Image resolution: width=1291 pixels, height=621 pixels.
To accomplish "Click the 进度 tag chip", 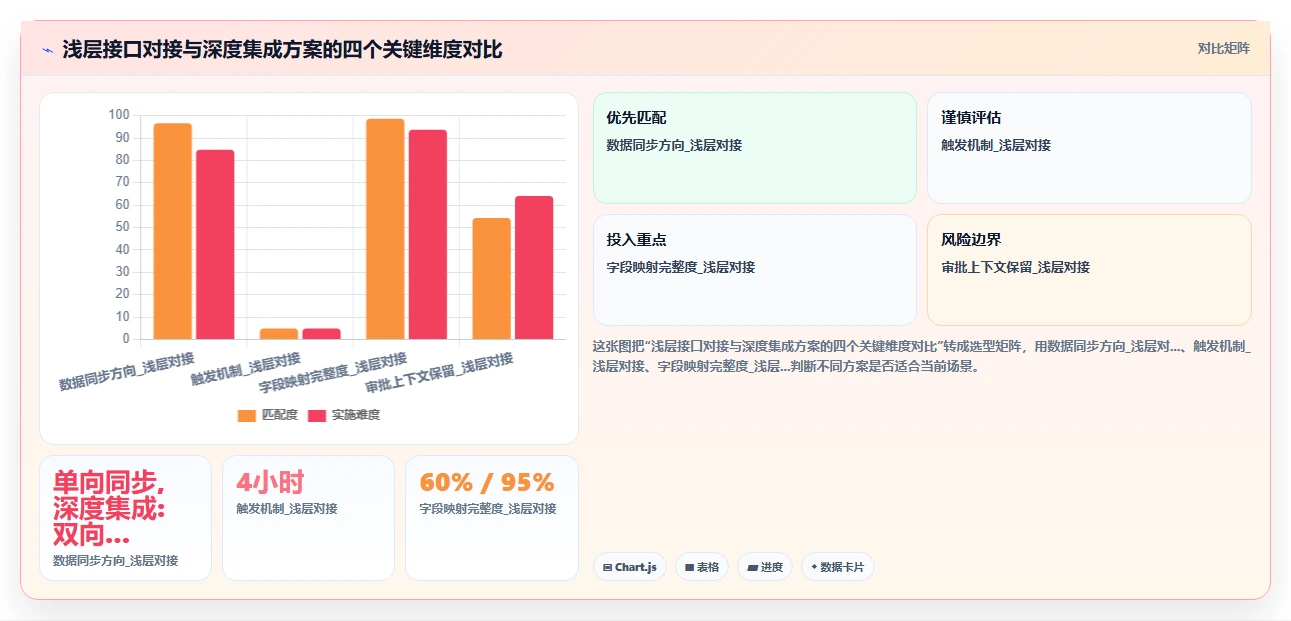I will (x=765, y=567).
